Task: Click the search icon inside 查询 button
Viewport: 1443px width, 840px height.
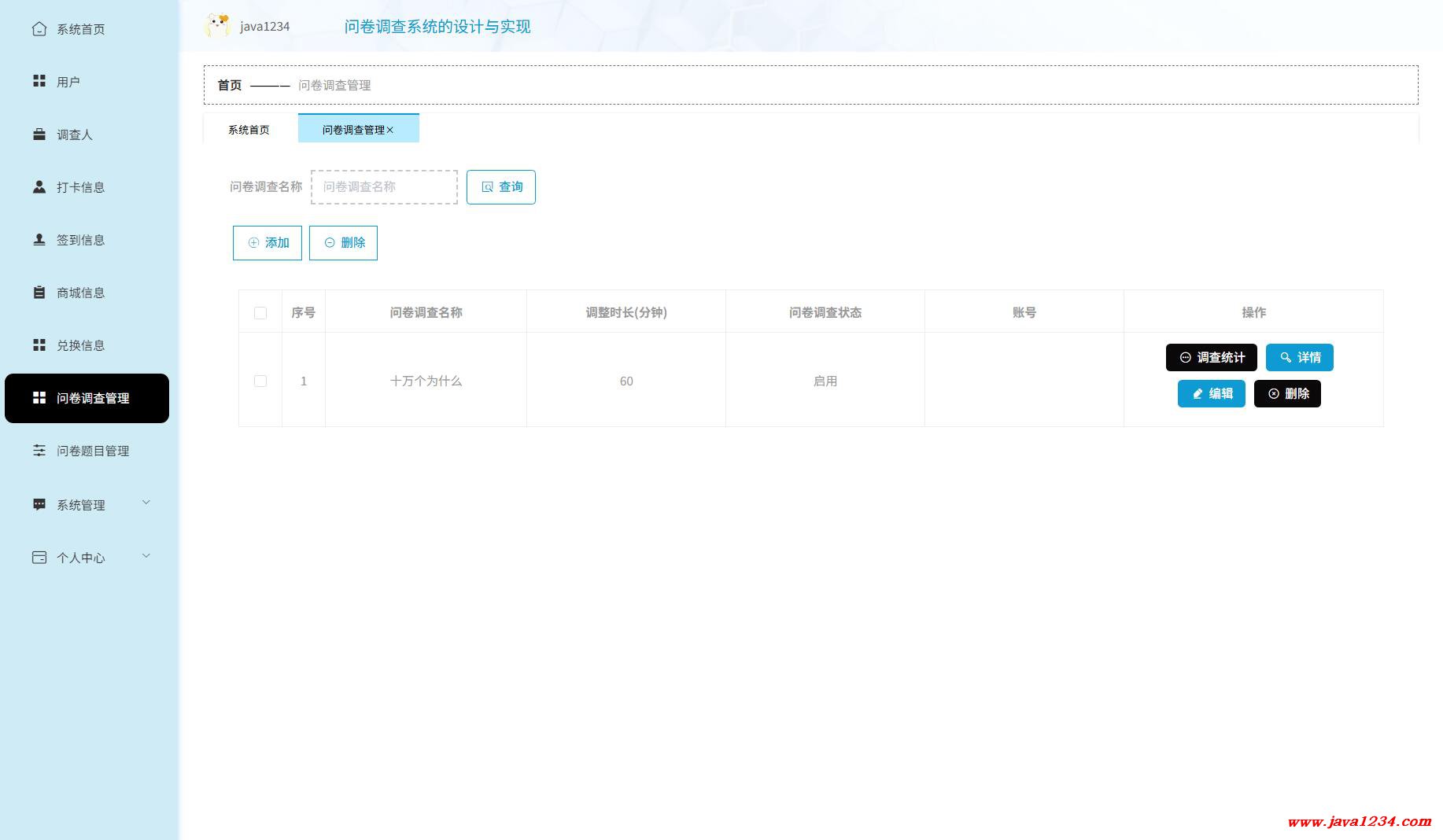Action: coord(487,187)
